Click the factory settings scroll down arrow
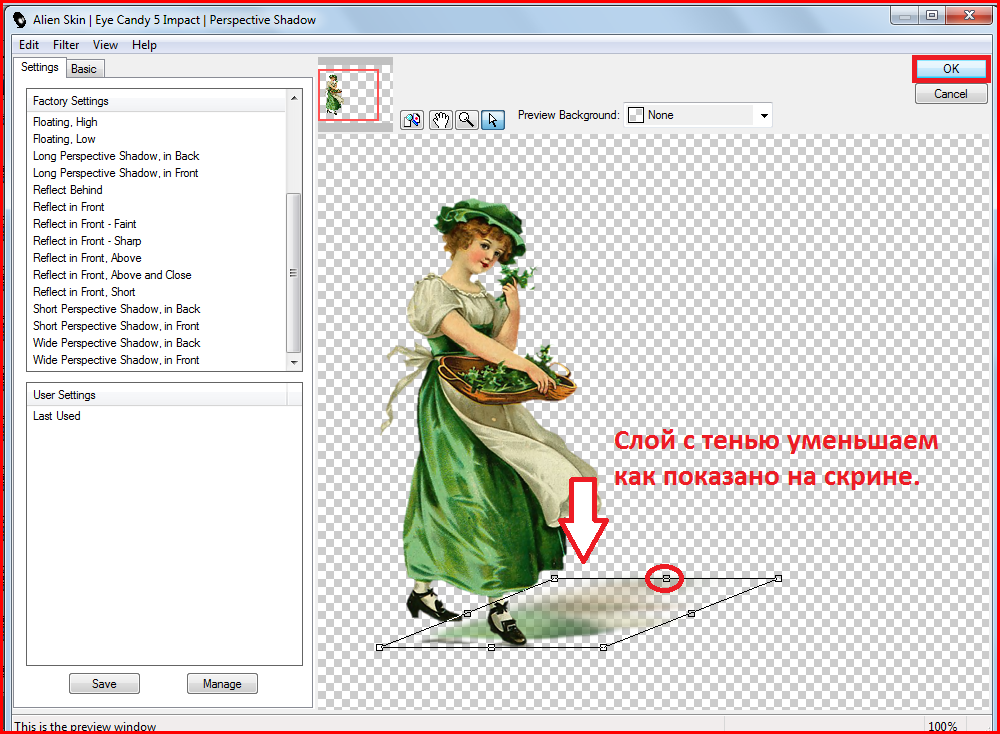The height and width of the screenshot is (734, 1000). pos(294,362)
